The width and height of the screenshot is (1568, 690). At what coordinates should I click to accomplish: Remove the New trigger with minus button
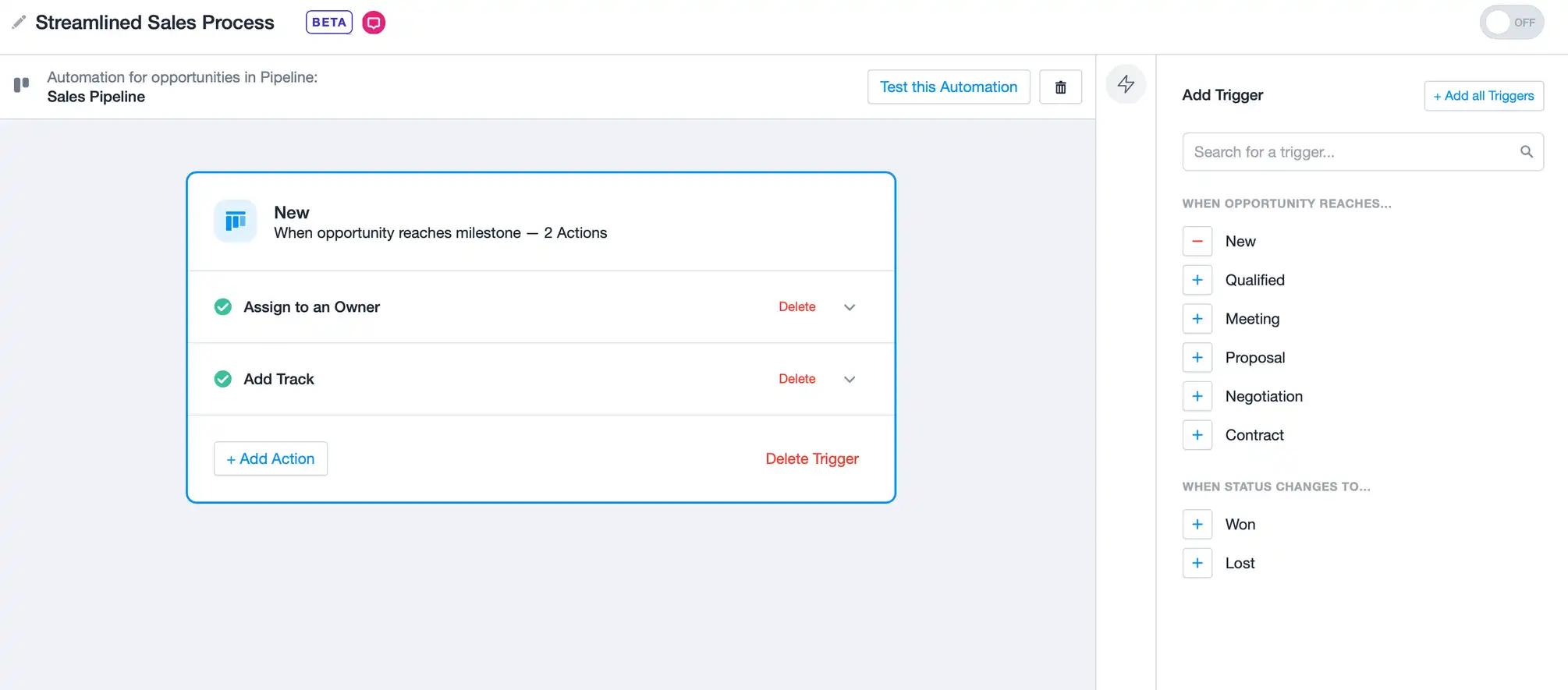coord(1197,242)
